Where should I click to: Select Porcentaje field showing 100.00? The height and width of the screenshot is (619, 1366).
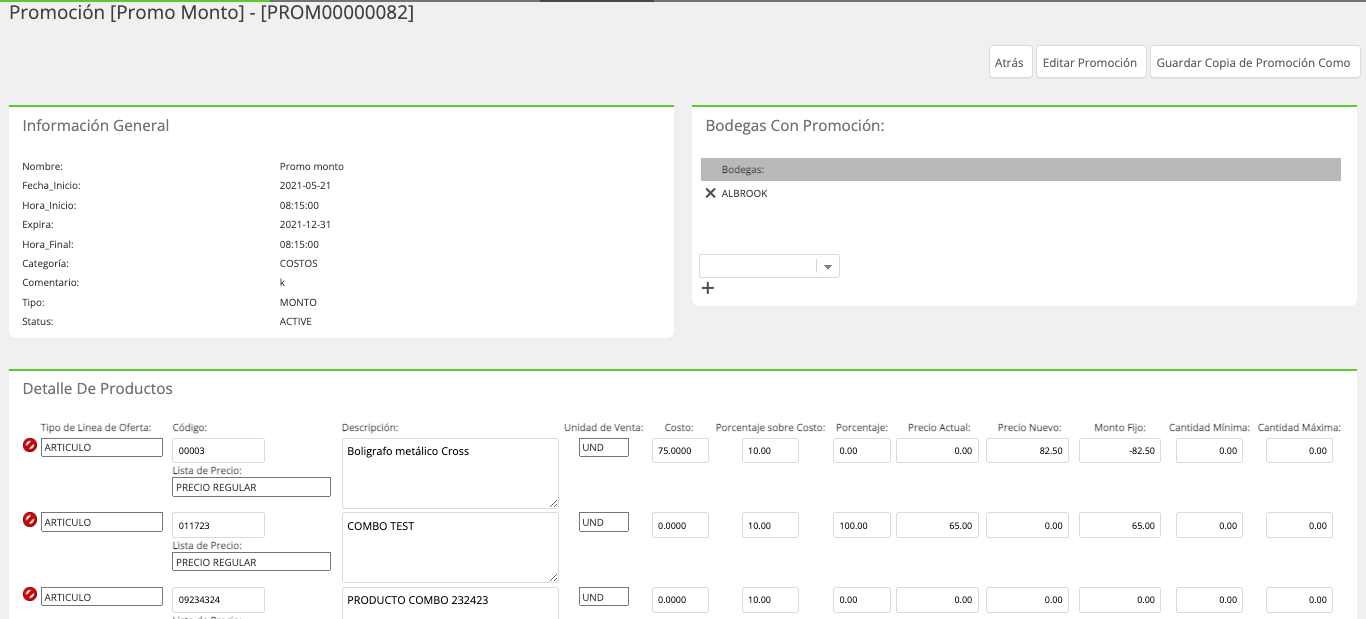coord(862,525)
